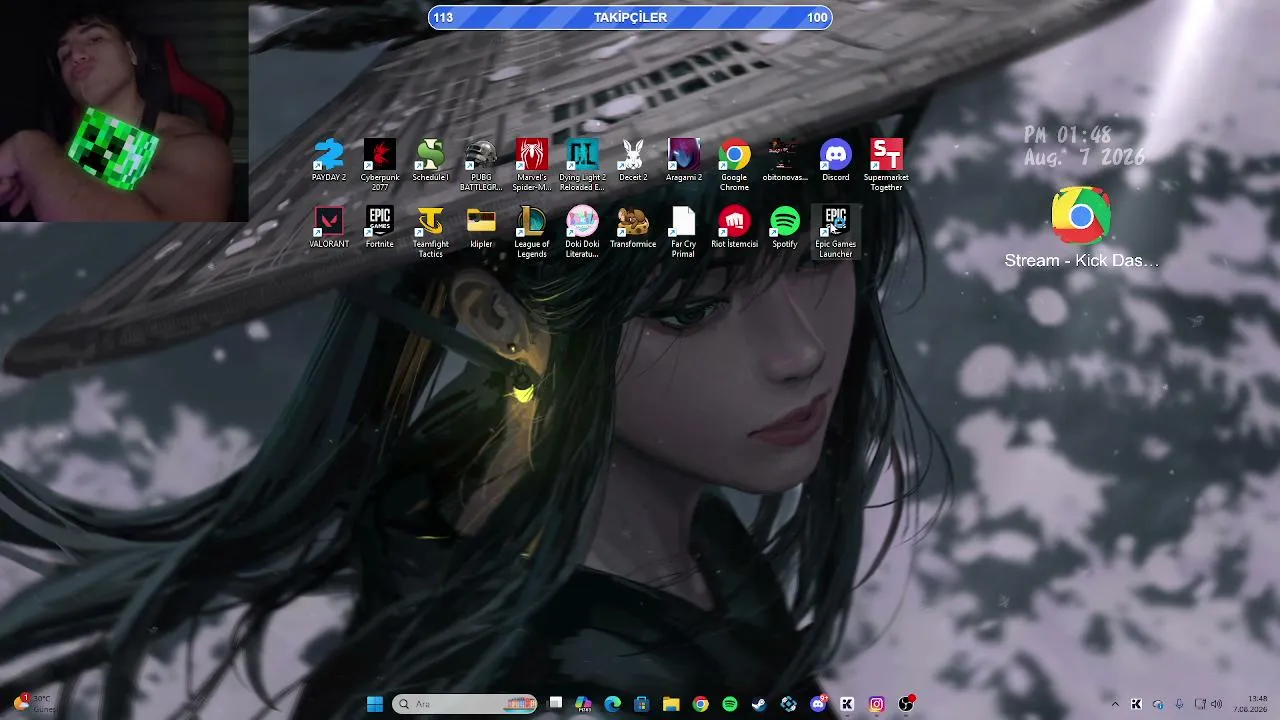
Task: Click the TAKİPÇİLER follower goal bar
Action: click(x=630, y=17)
